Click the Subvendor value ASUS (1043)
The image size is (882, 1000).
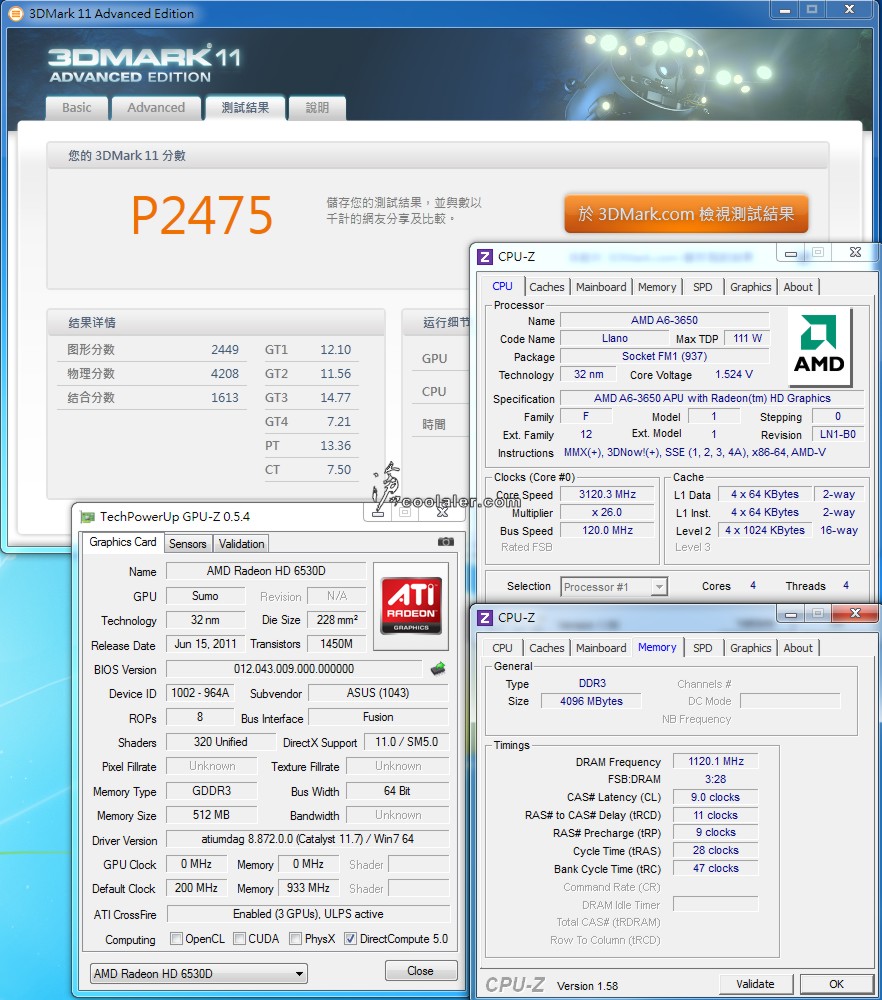click(x=378, y=693)
